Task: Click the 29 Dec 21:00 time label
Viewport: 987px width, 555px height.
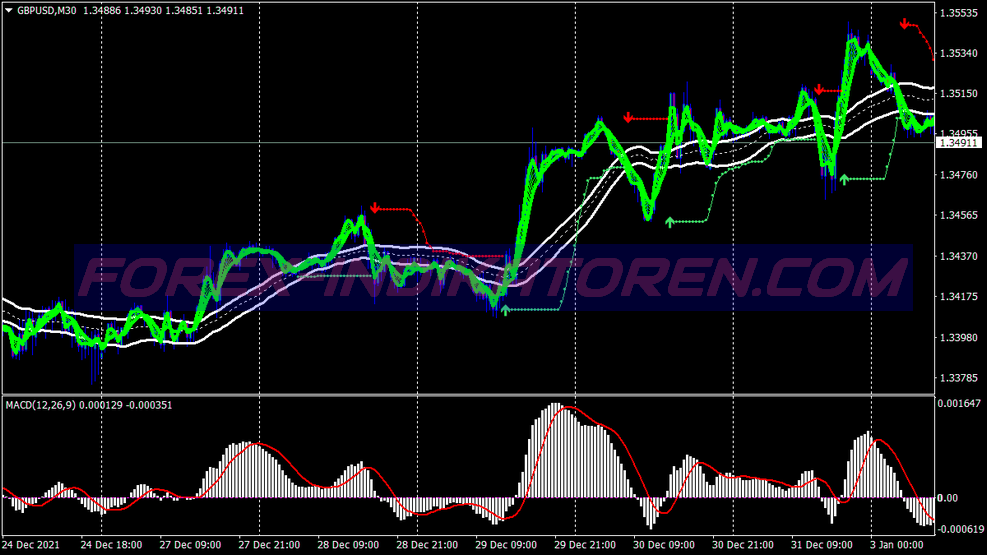Action: (585, 545)
